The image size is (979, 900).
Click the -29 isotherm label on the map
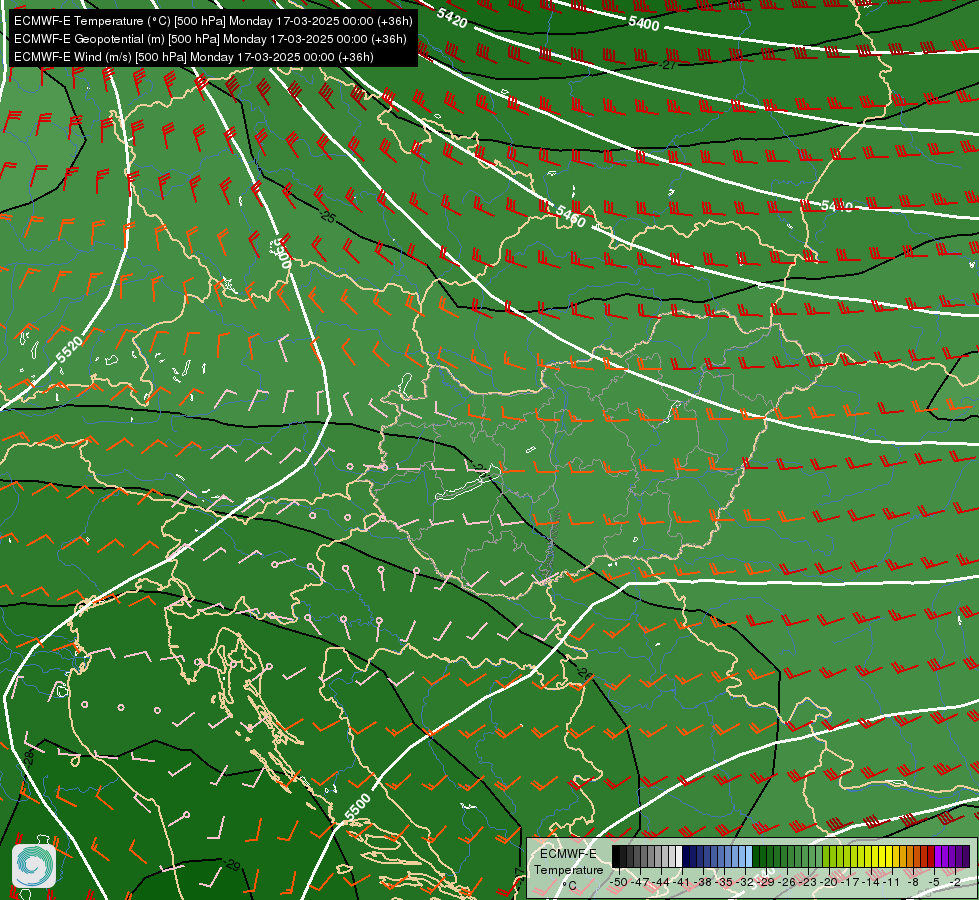[x=232, y=865]
